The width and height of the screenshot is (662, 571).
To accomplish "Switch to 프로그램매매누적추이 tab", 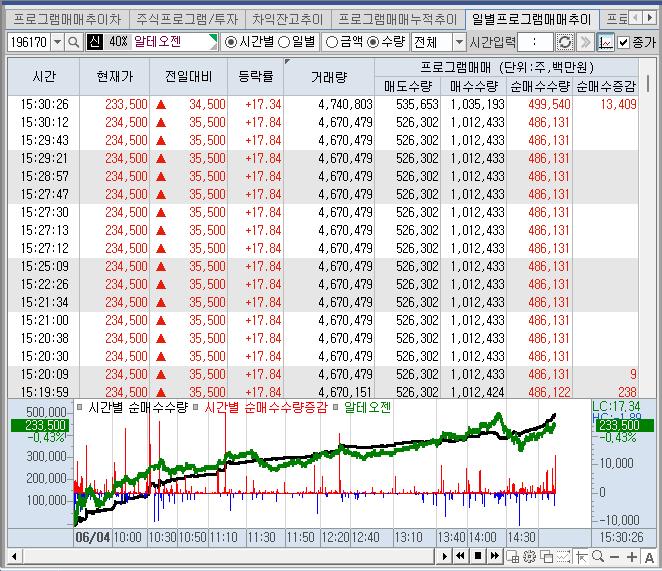I will (x=398, y=19).
